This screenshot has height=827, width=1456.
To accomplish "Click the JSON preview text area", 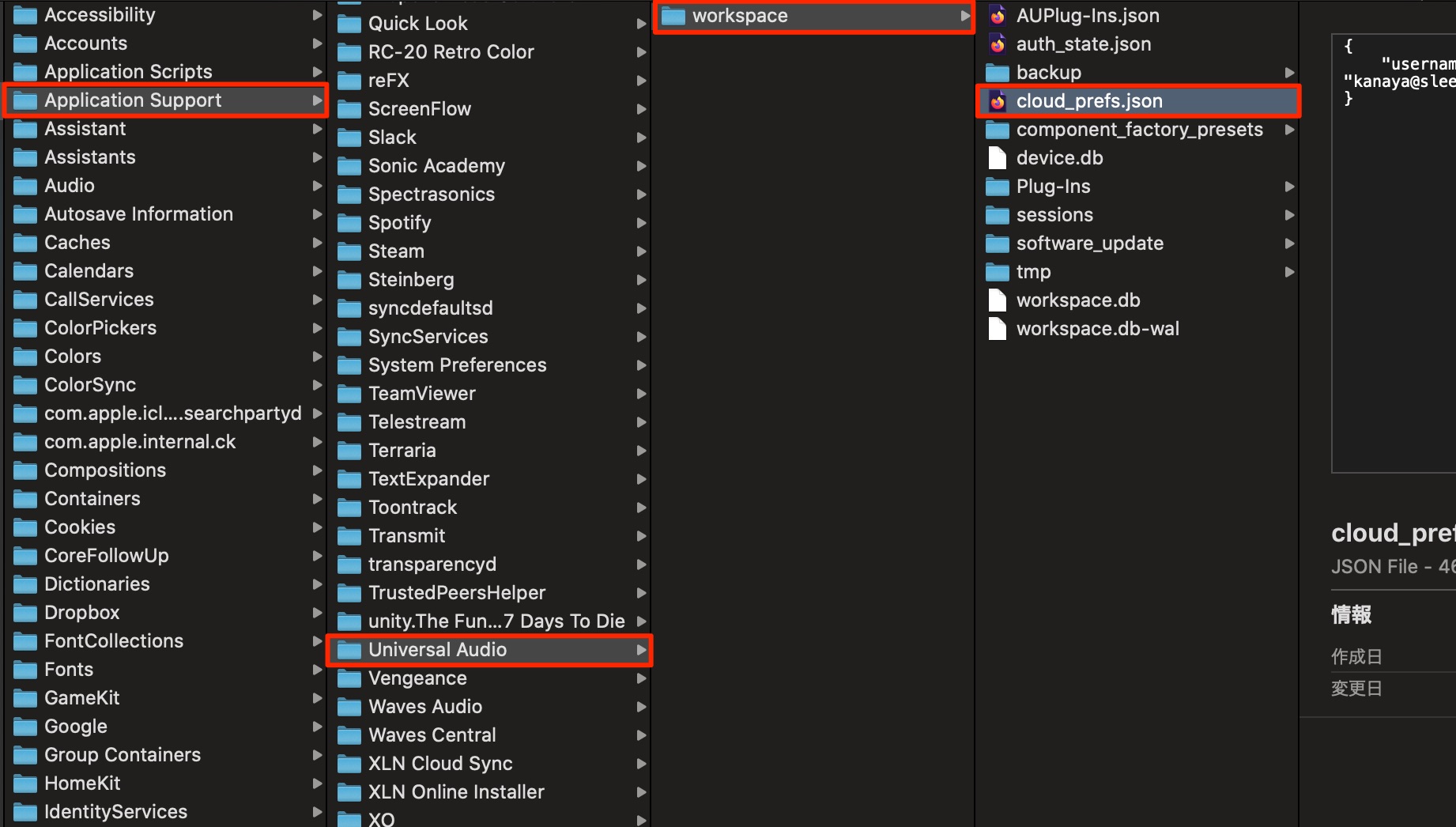I will 1394,253.
